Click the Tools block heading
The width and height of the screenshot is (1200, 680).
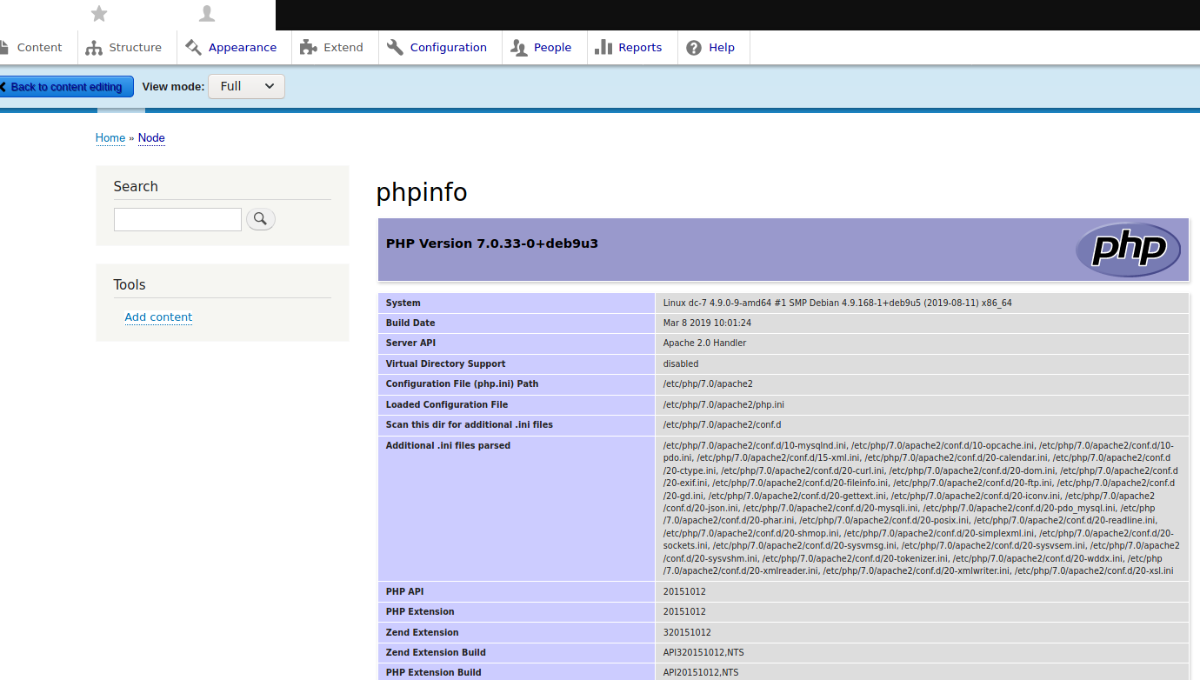(x=130, y=285)
